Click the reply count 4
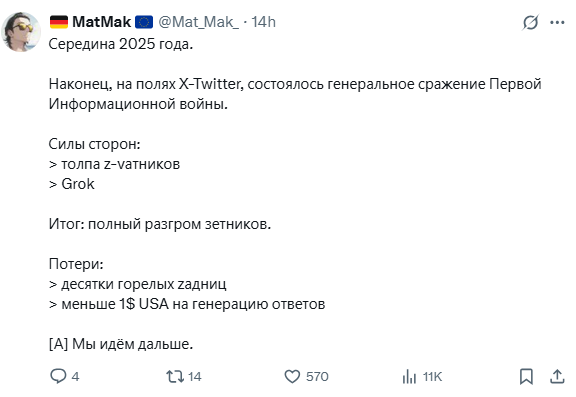This screenshot has height=397, width=576. (75, 377)
